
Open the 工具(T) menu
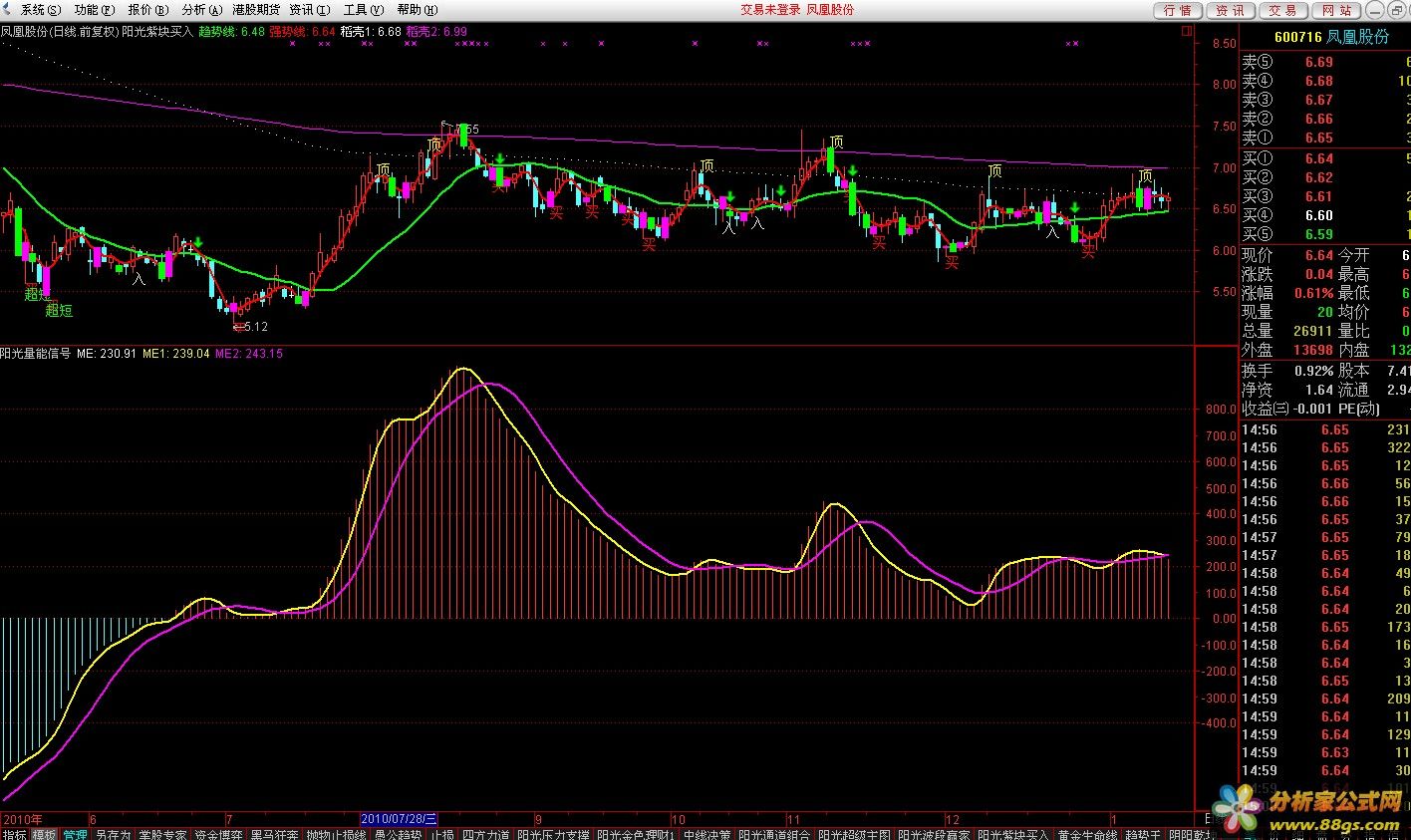point(364,10)
